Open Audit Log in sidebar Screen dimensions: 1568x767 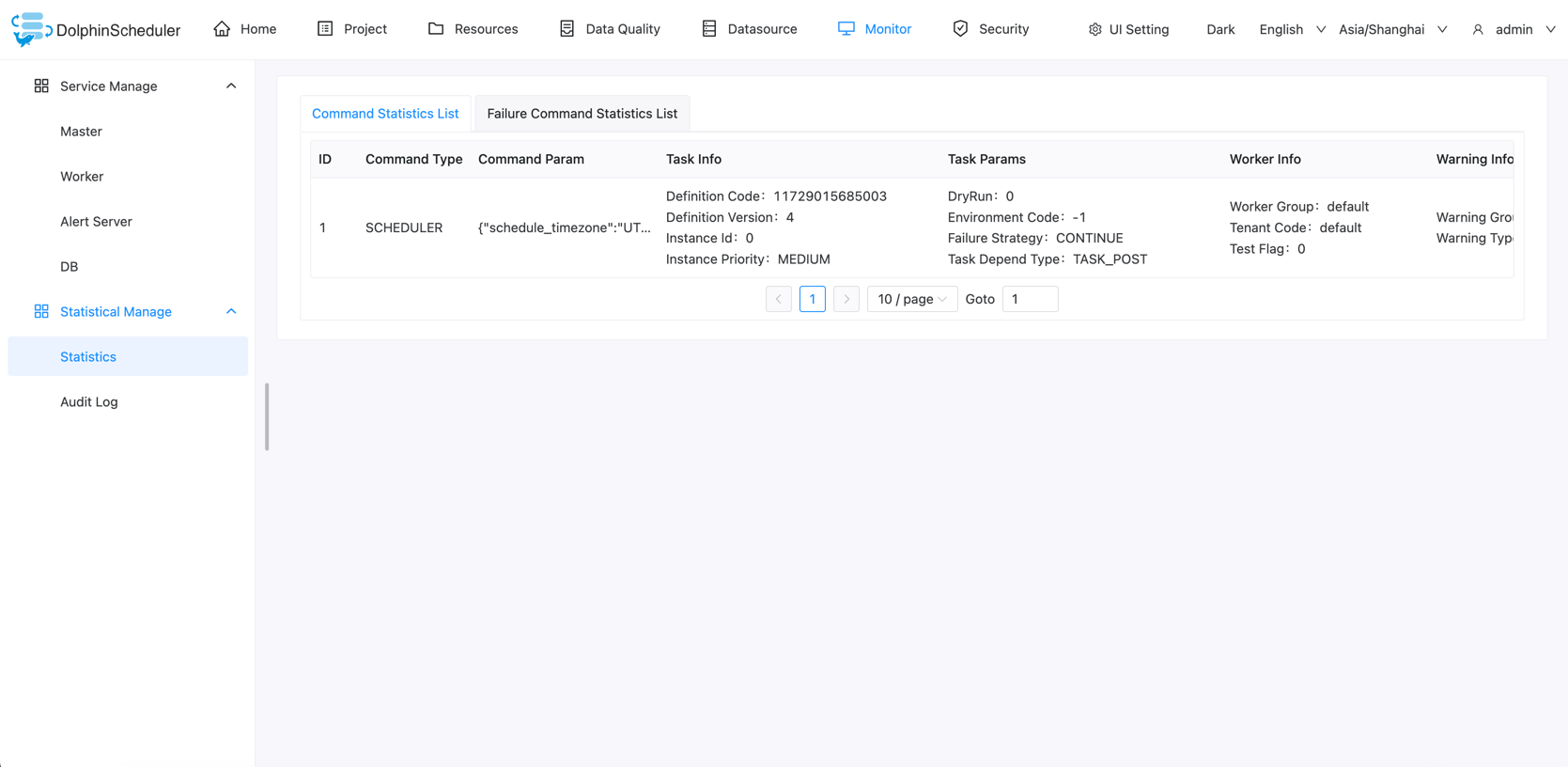pos(89,402)
